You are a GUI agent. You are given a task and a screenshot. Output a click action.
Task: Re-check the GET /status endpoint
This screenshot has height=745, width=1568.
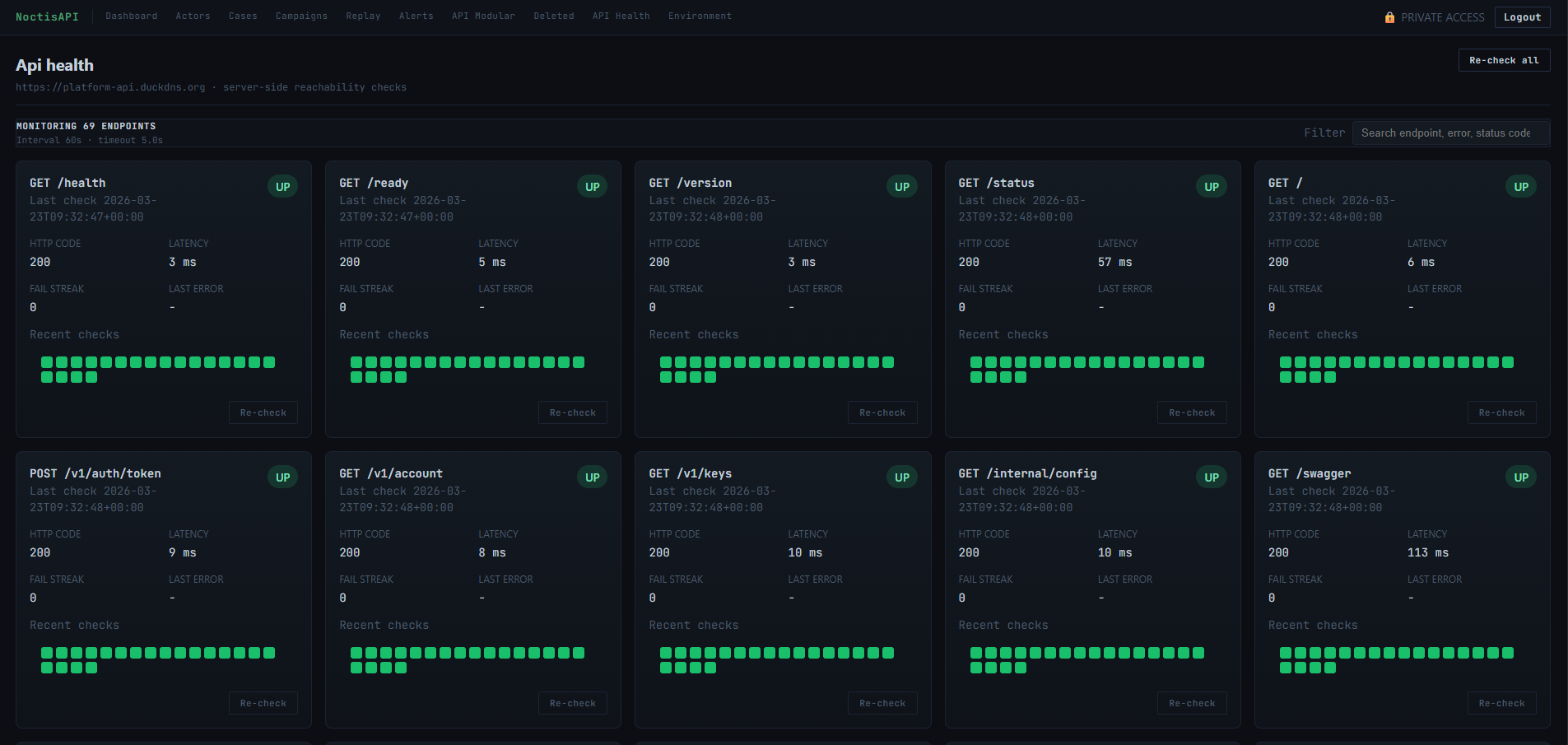(1192, 412)
